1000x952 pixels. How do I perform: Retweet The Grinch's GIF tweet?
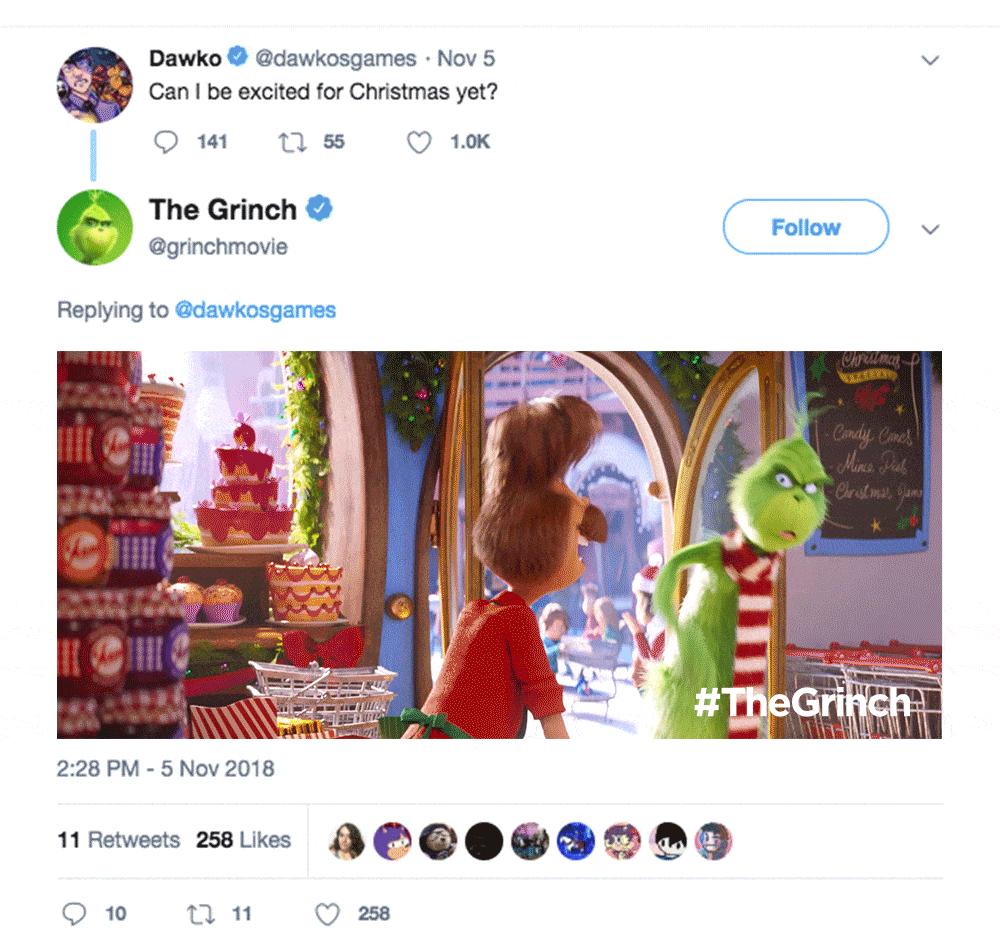point(200,914)
